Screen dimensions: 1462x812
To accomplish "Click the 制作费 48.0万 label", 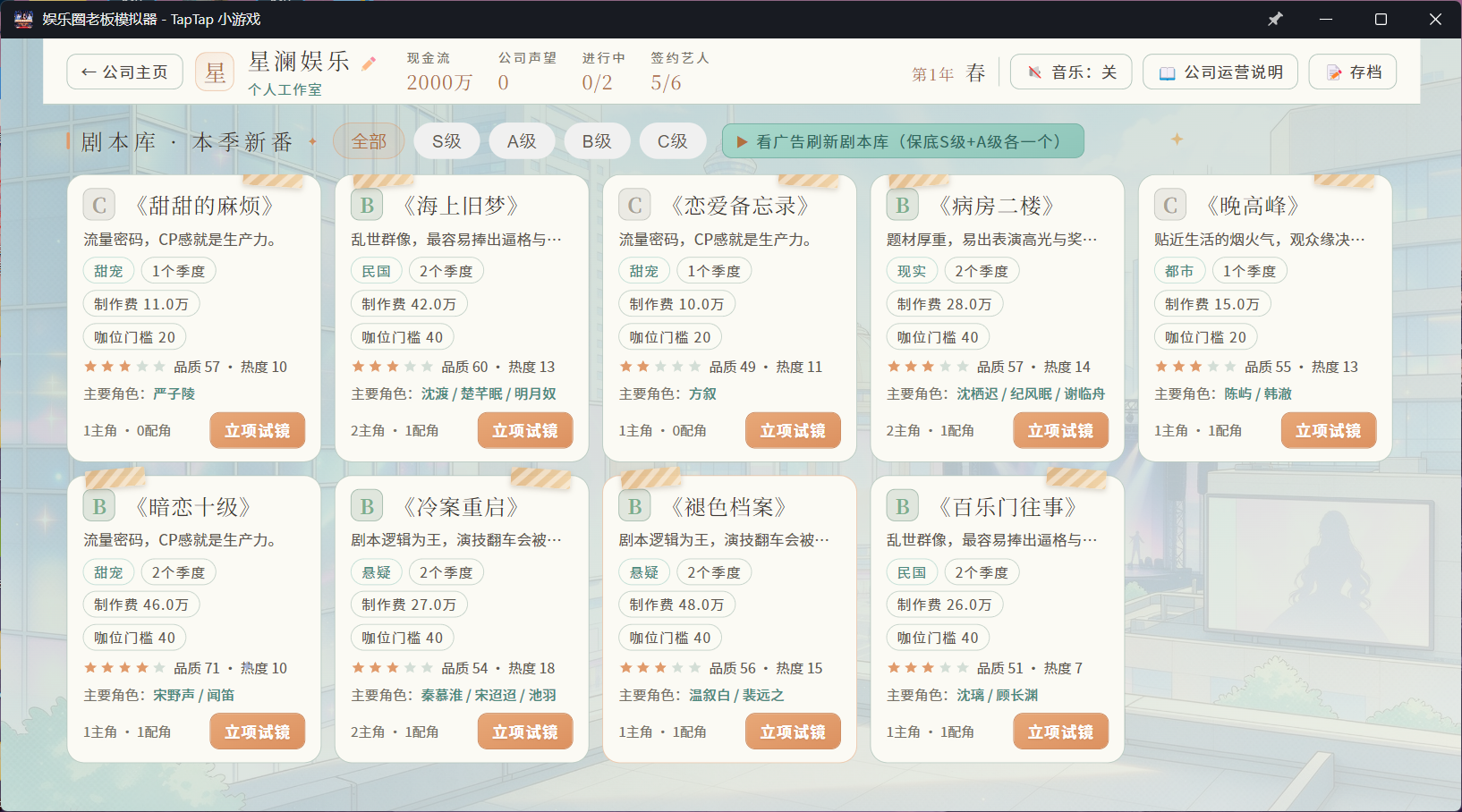I will pyautogui.click(x=676, y=605).
